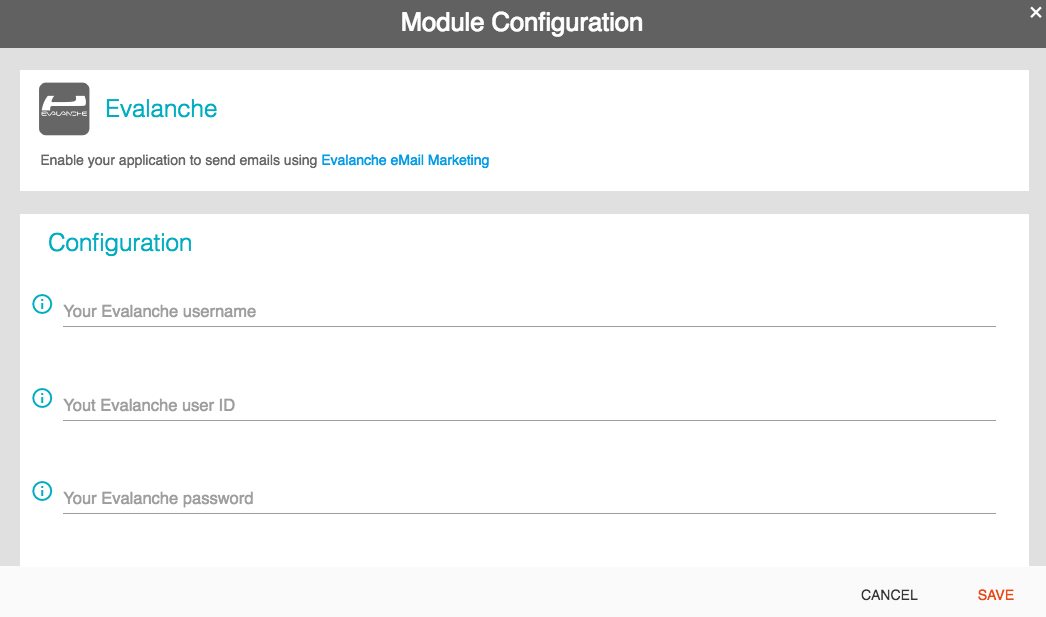Click the Module Configuration title text
This screenshot has height=617, width=1046.
(x=521, y=22)
